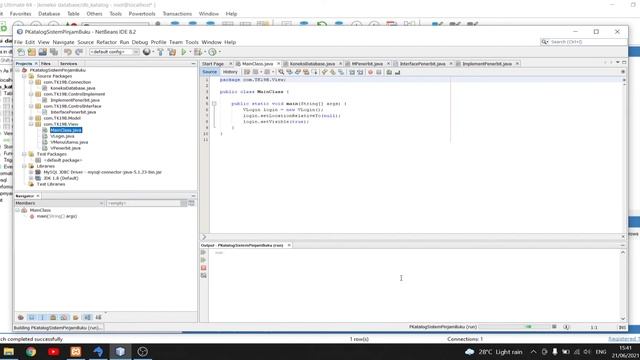Viewport: 640px width, 360px height.
Task: Toggle Fully Qualified Names filter in Navigator
Action: click(76, 317)
